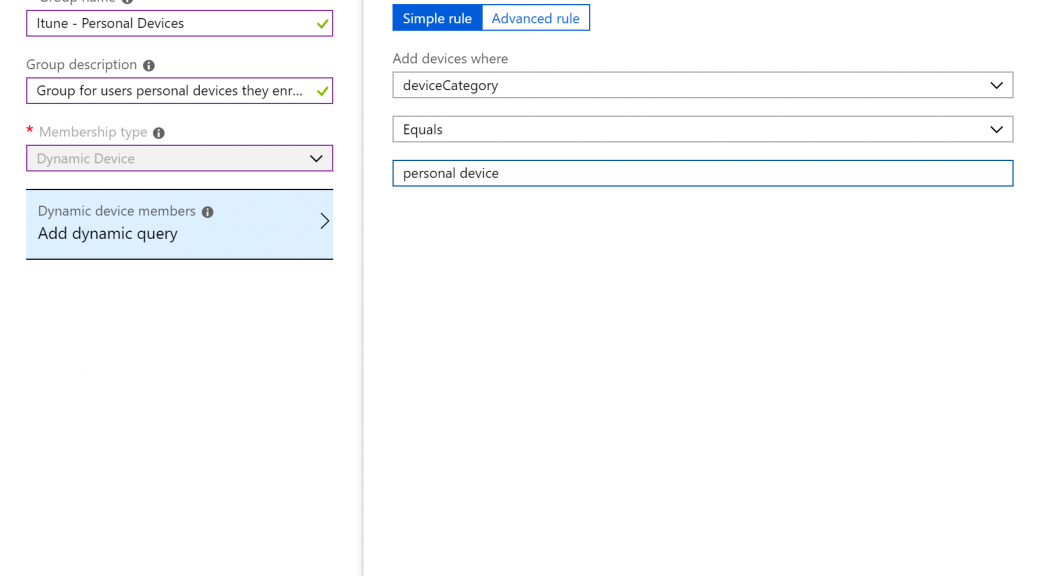Click the Dynamic device members info icon
Image resolution: width=1038 pixels, height=576 pixels.
[x=208, y=212]
